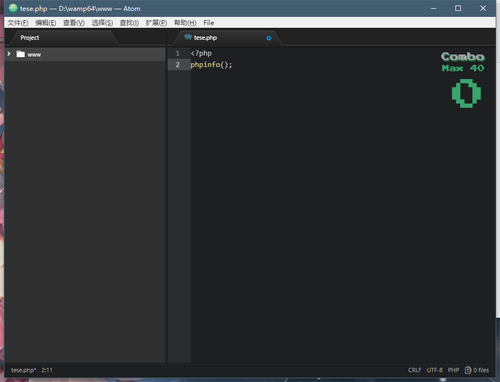Close the Atom window

483,8
